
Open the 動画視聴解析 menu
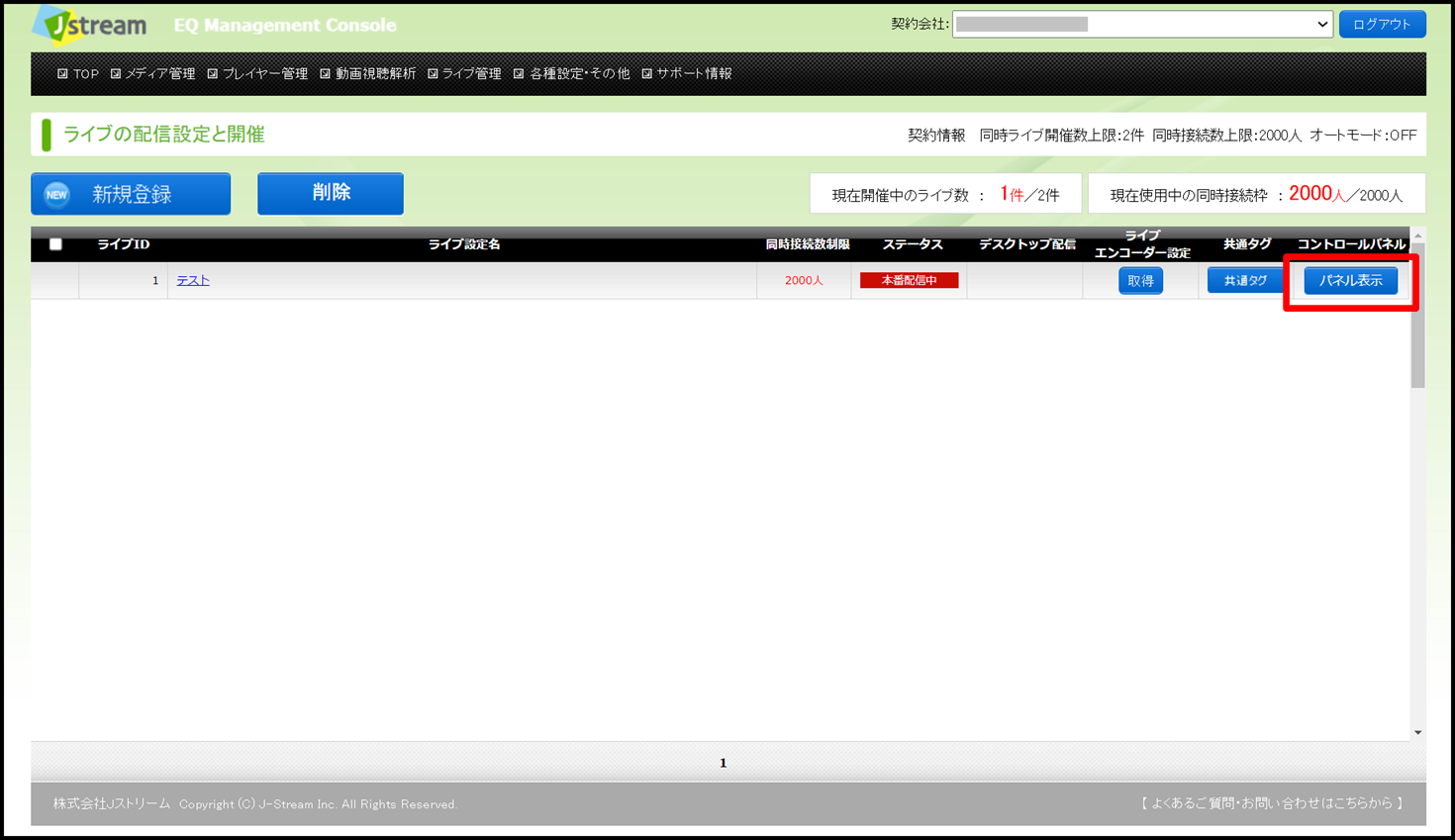[367, 74]
